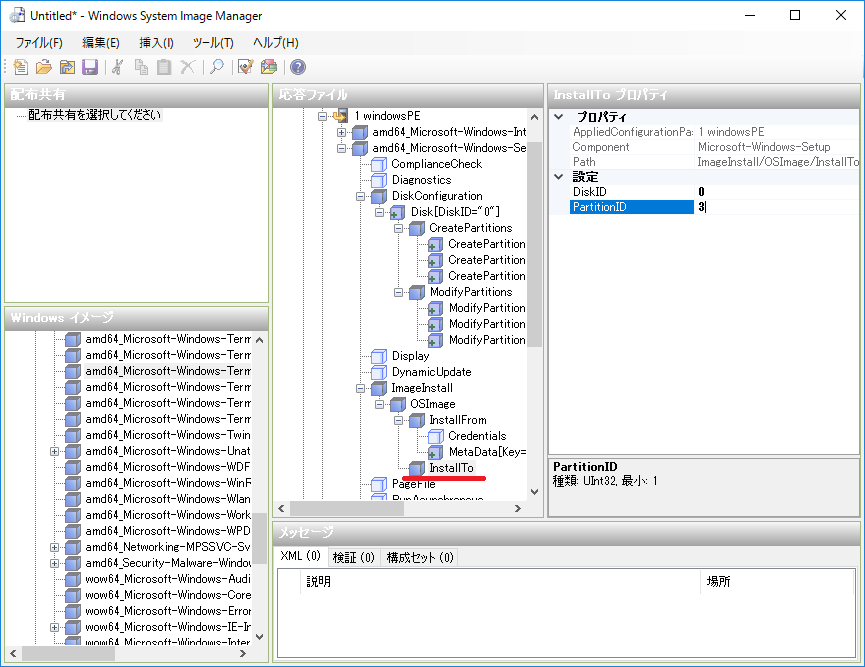Click the close answer file toolbar icon

(67, 67)
